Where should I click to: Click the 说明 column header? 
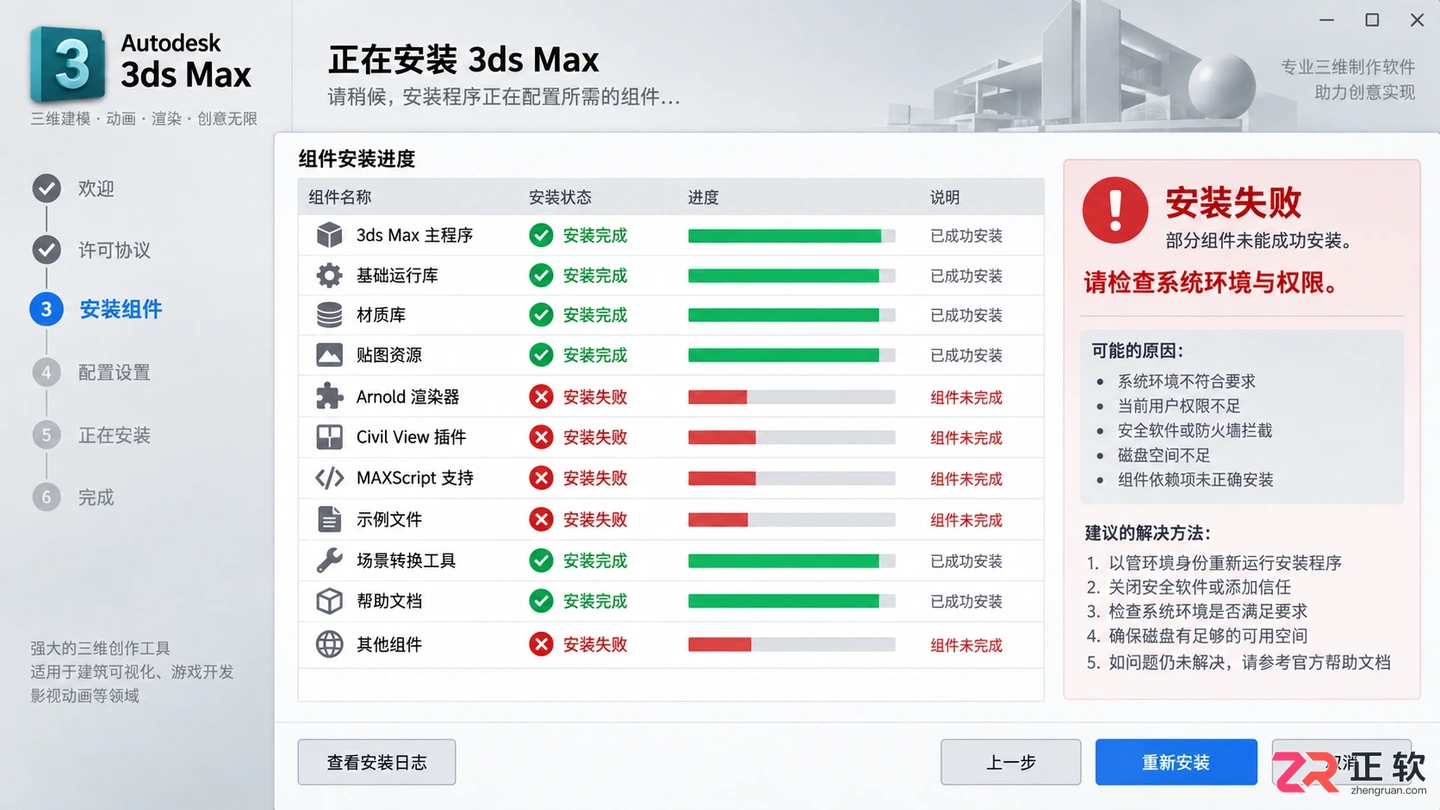[945, 197]
